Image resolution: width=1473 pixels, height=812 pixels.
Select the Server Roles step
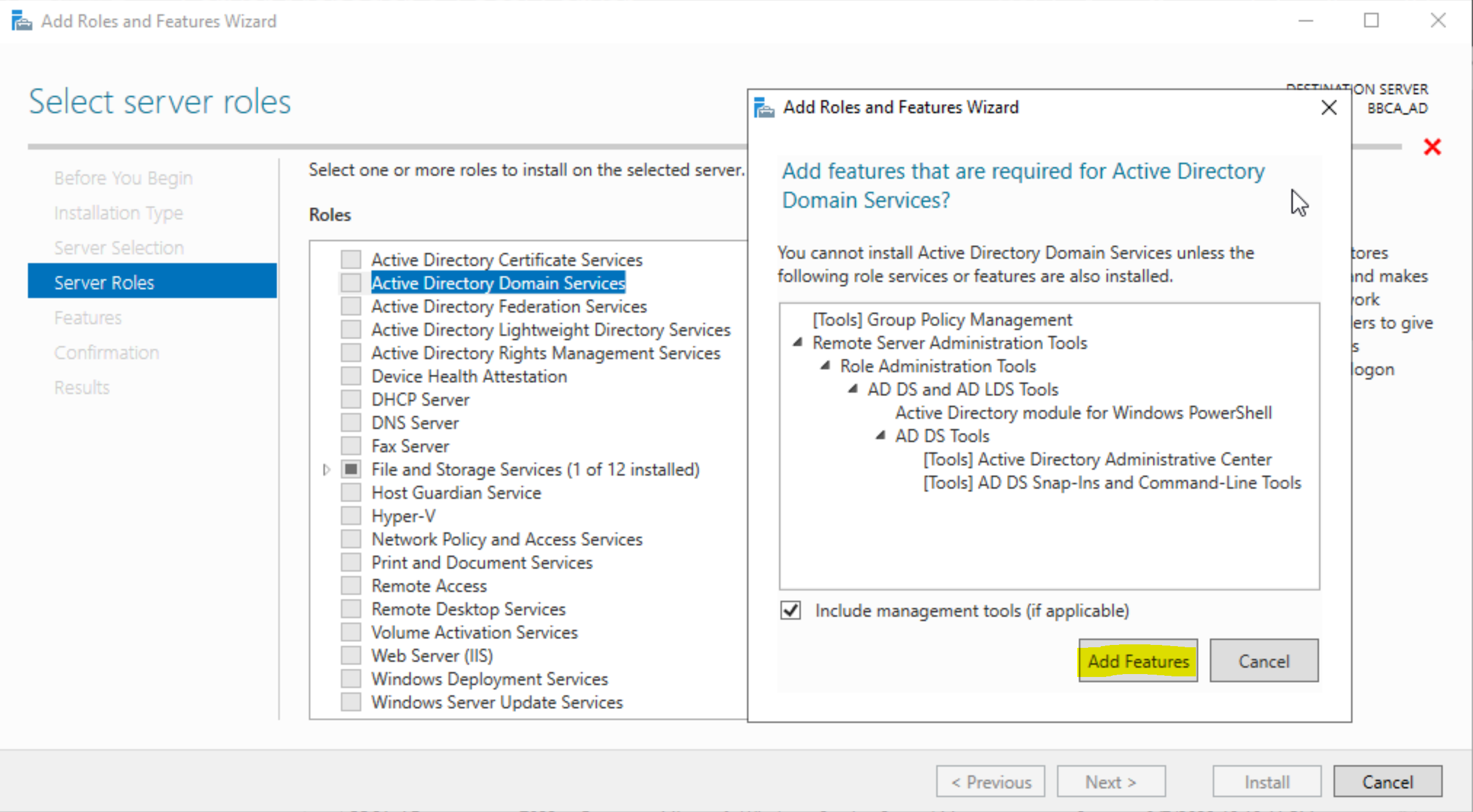(153, 282)
